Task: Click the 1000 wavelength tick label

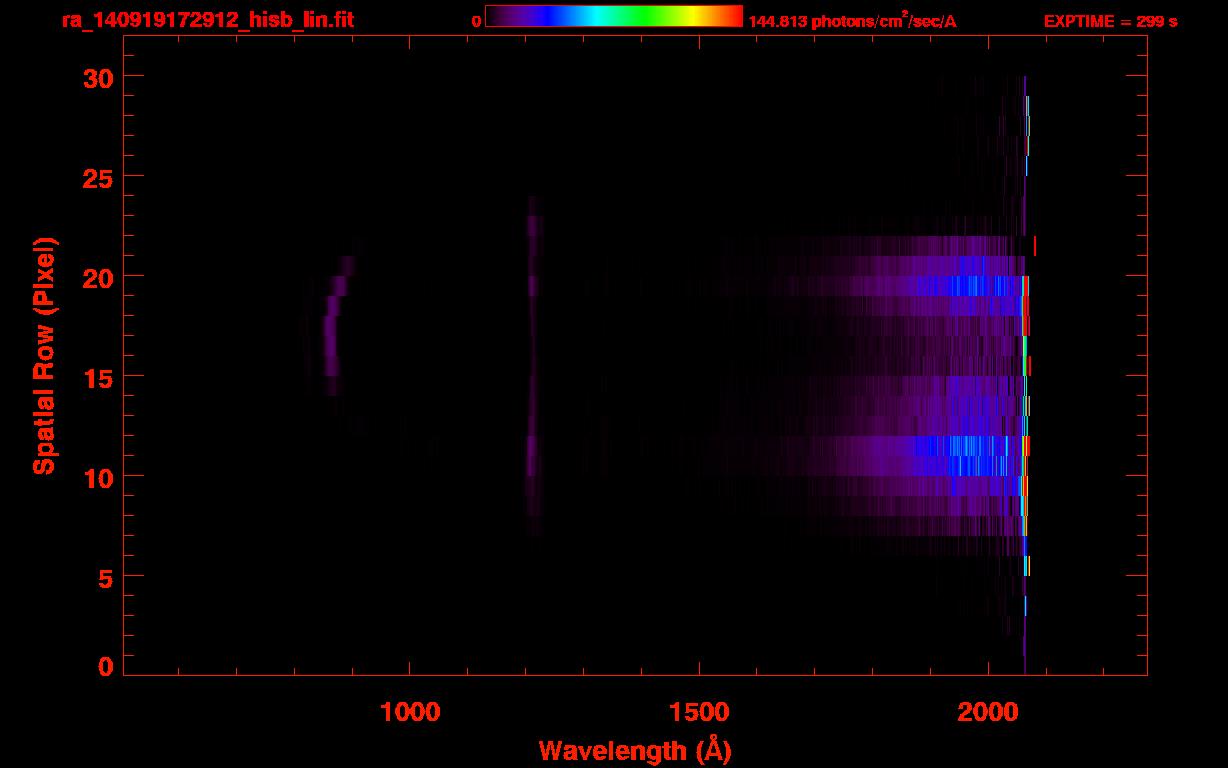Action: (x=410, y=711)
